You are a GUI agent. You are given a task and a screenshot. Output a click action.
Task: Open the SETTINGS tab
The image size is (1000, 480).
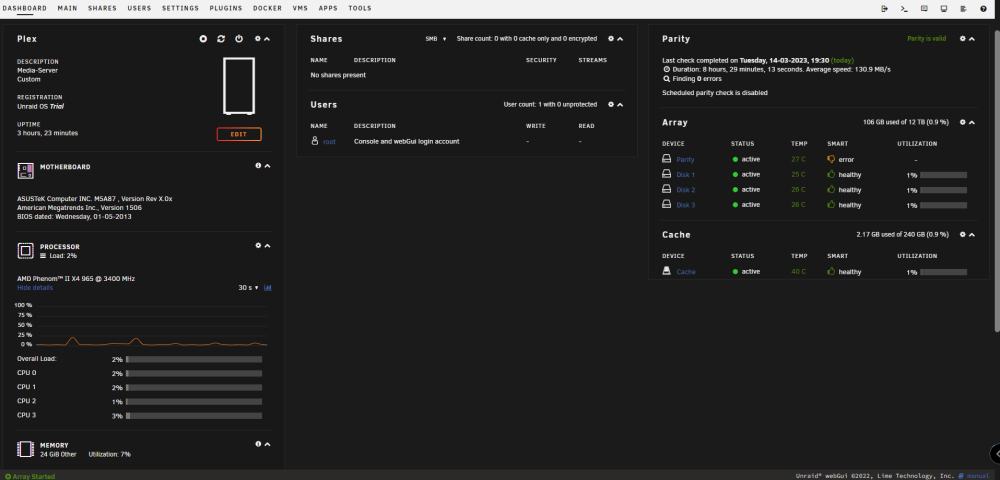tap(180, 8)
